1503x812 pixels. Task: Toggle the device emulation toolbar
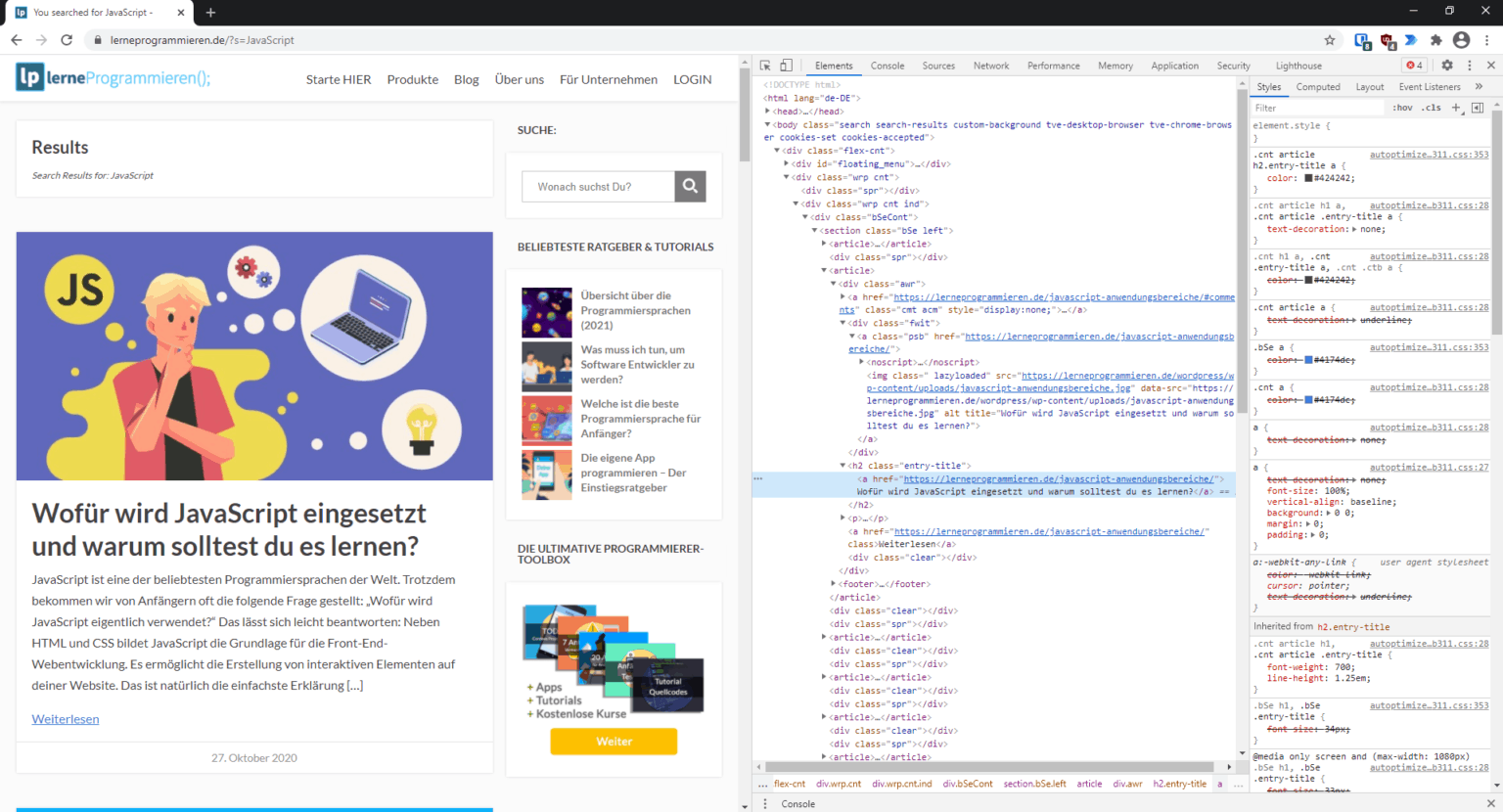tap(786, 65)
